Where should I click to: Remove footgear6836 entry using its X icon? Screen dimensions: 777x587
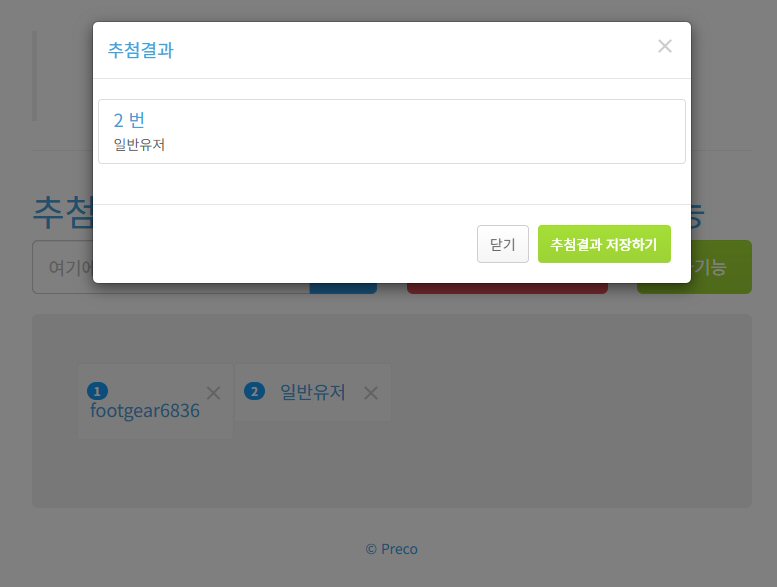214,393
